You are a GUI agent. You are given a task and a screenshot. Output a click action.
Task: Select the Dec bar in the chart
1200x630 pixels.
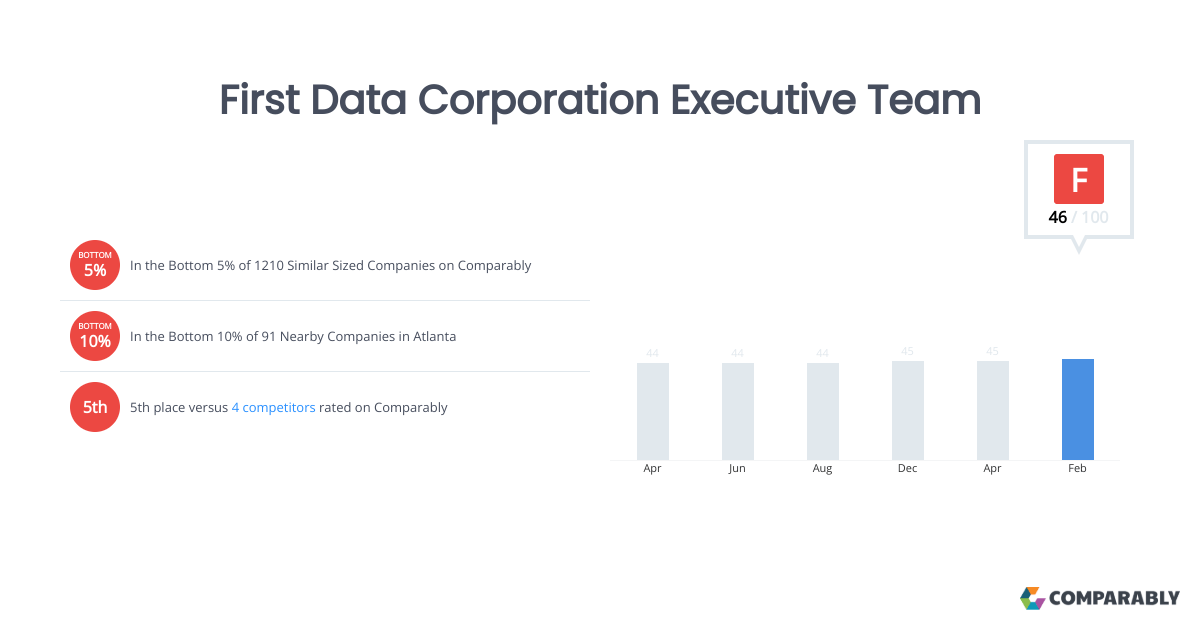tap(907, 410)
